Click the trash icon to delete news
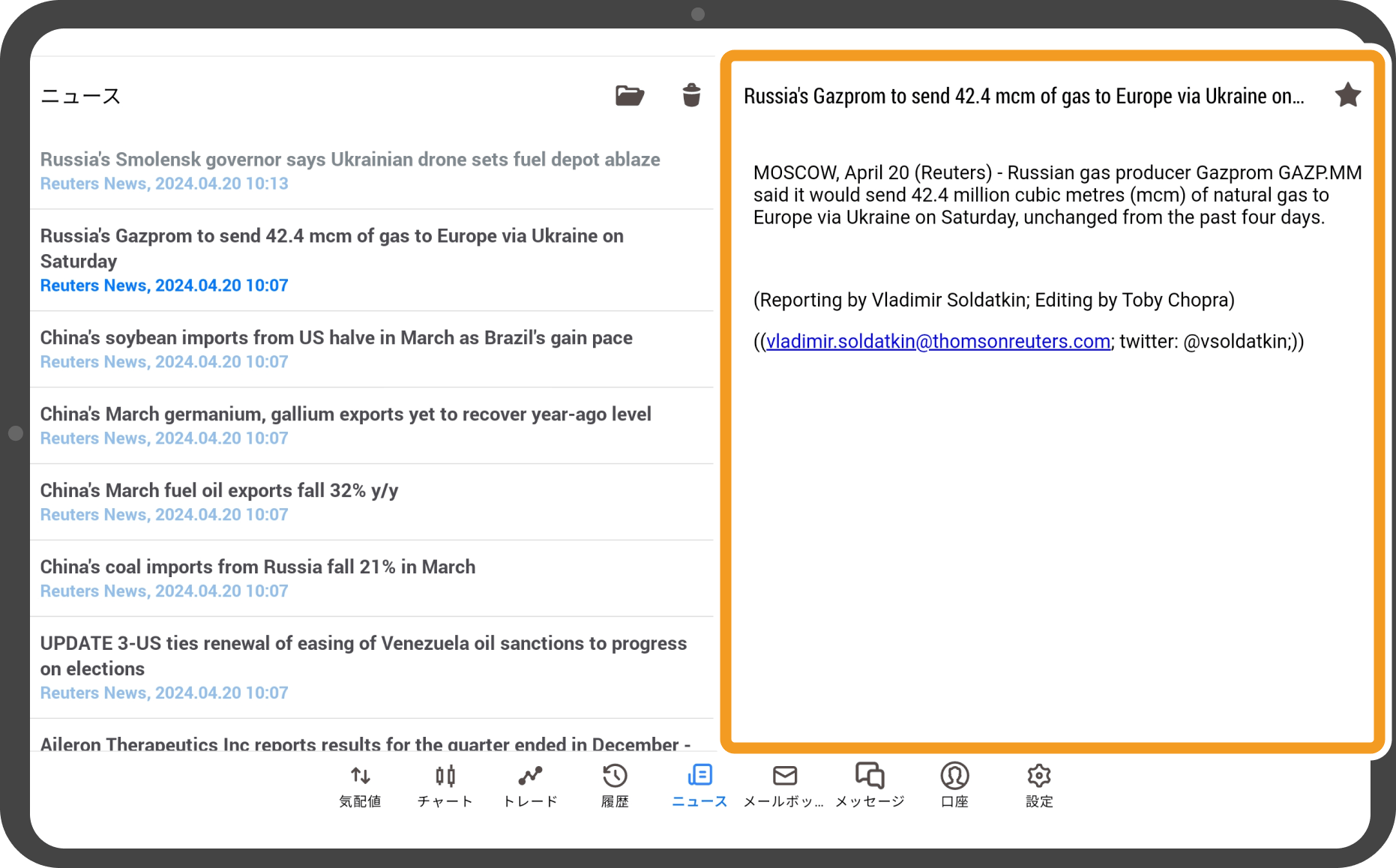This screenshot has width=1396, height=868. [x=691, y=96]
